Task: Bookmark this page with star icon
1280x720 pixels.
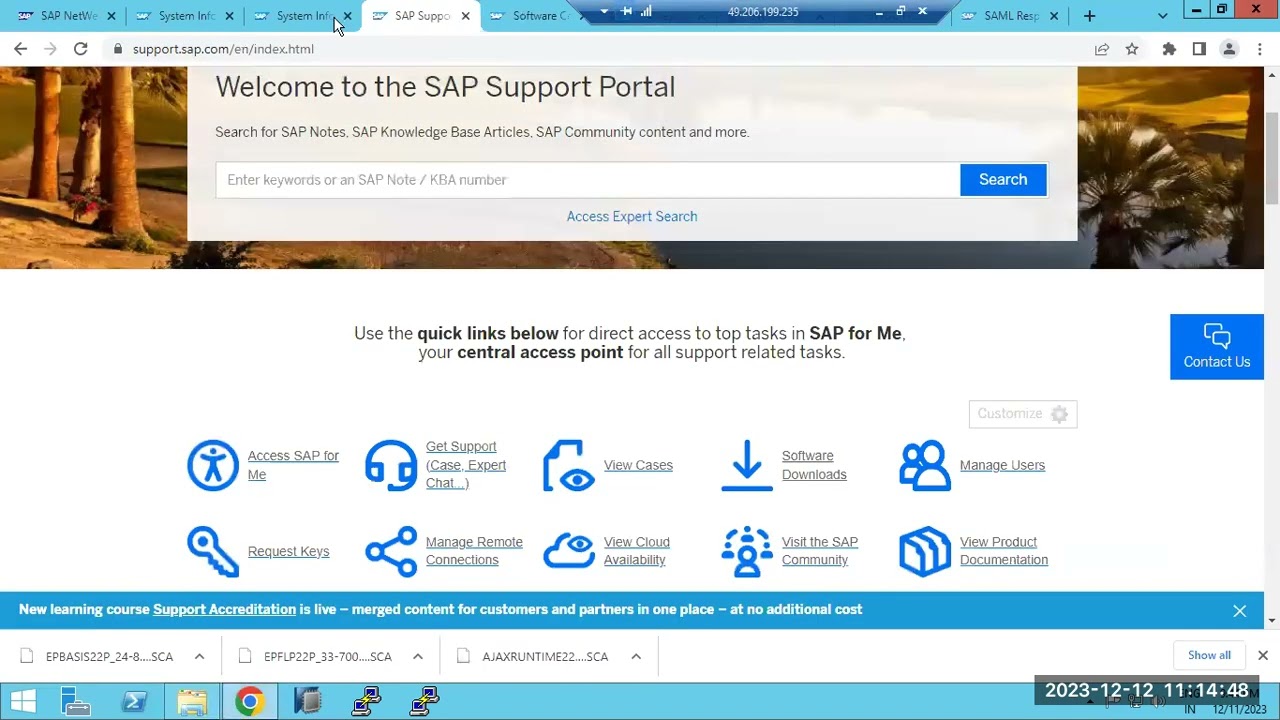Action: (x=1132, y=49)
